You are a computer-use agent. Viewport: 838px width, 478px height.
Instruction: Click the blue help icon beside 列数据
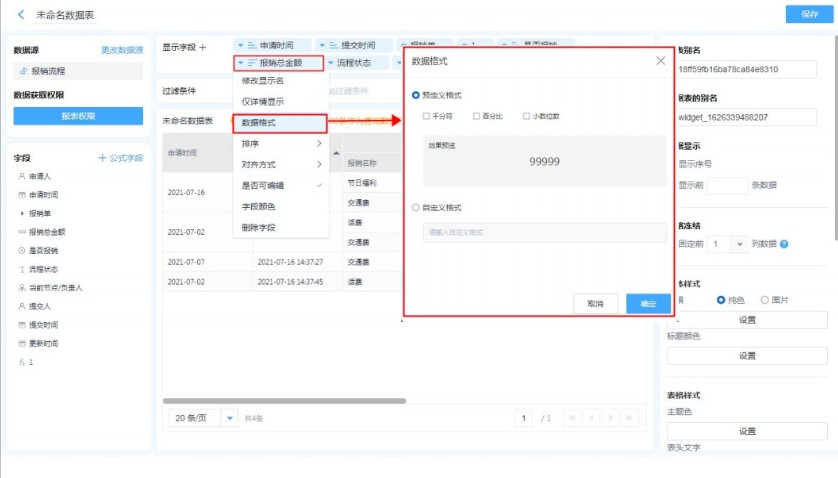tap(784, 244)
